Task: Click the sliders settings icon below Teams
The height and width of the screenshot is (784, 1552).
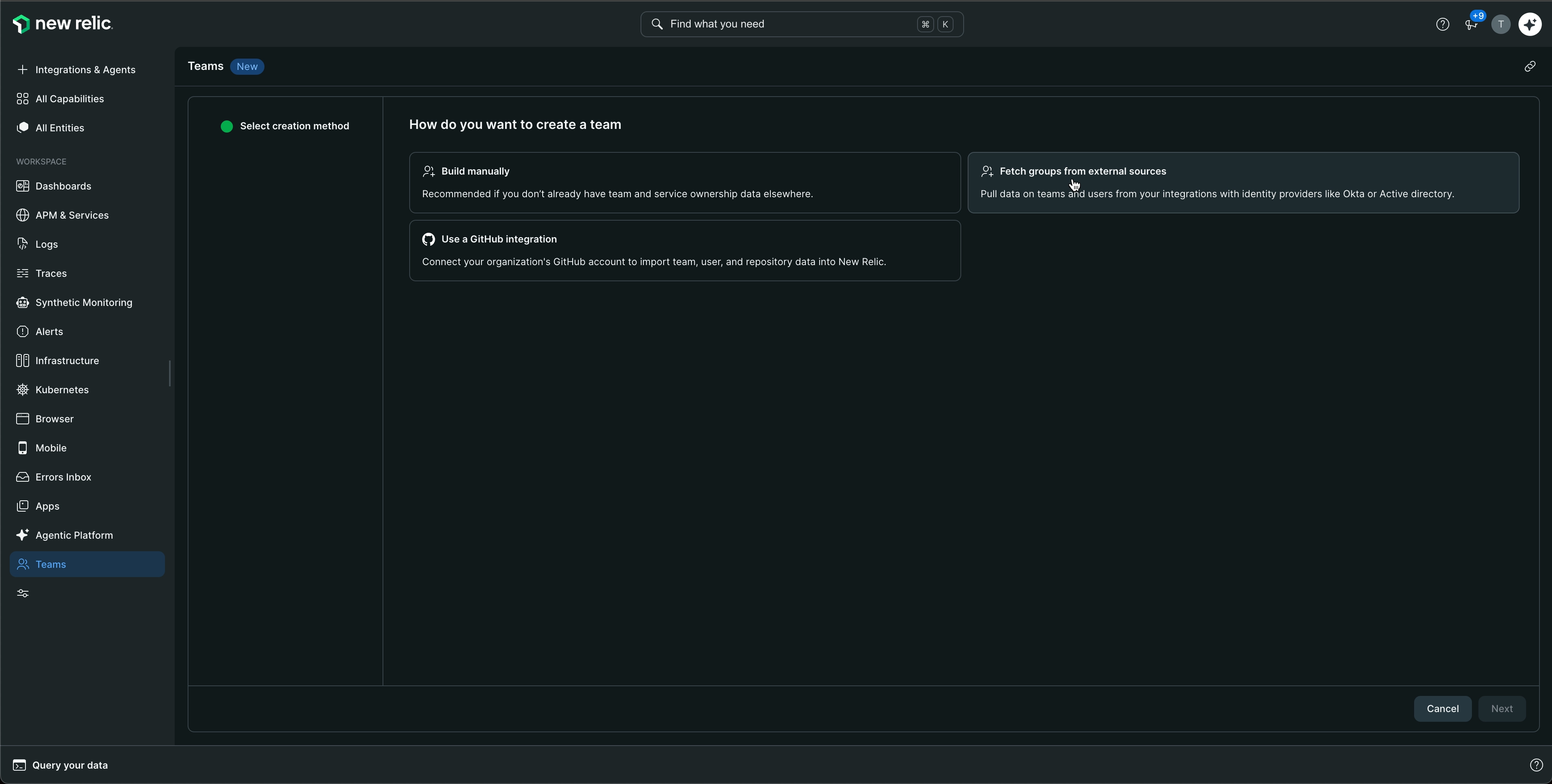Action: coord(23,593)
